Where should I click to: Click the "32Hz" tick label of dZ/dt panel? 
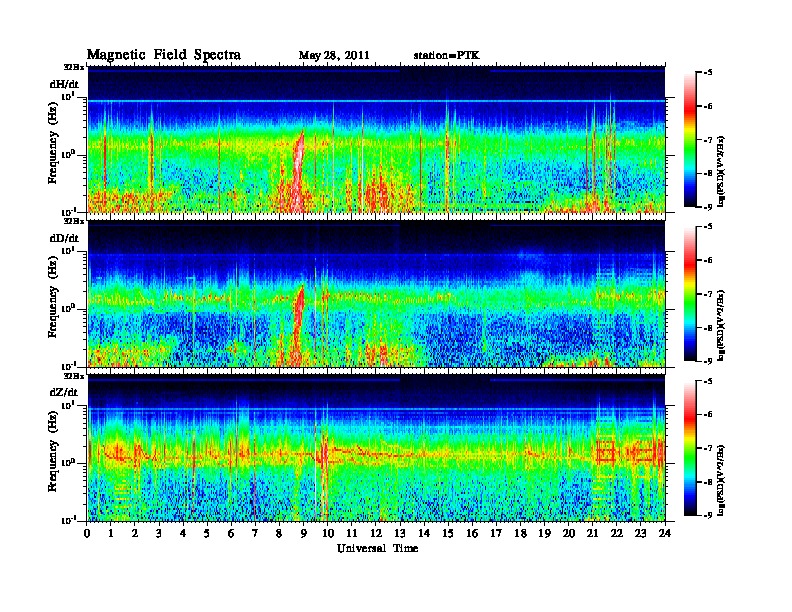[74, 376]
